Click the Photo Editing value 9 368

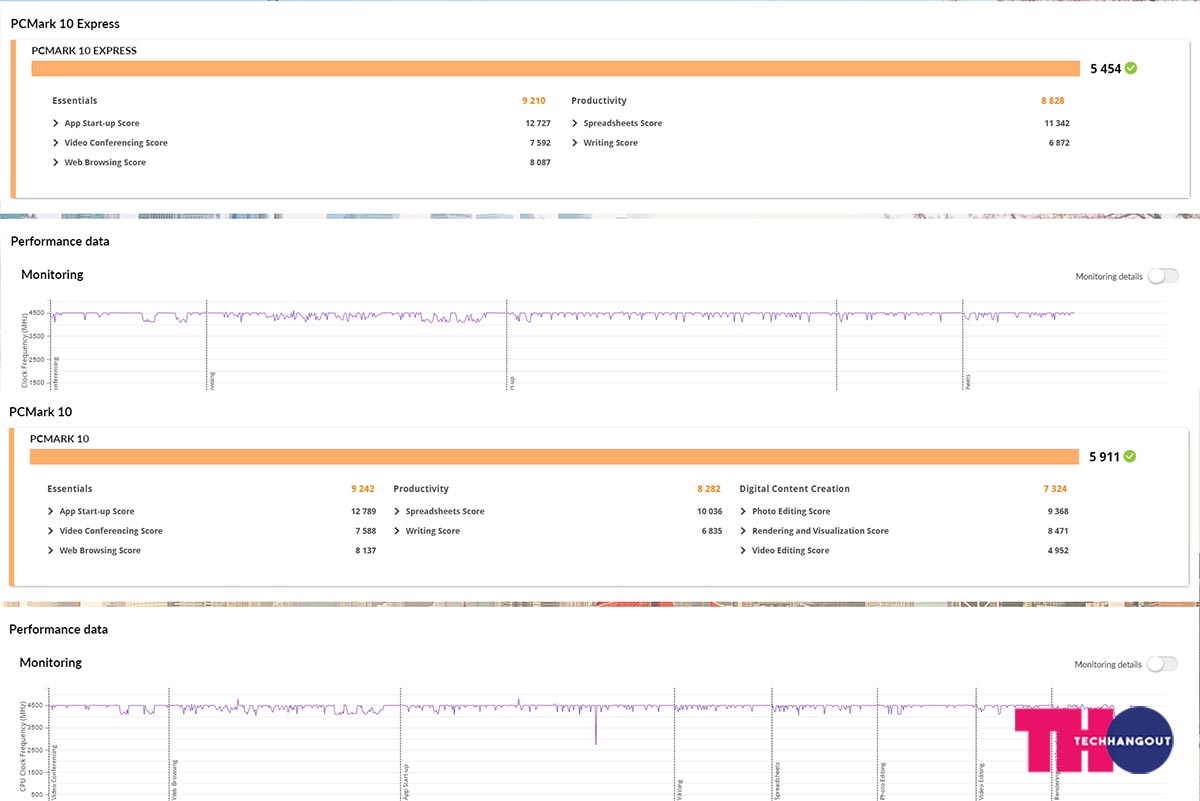click(x=1058, y=511)
